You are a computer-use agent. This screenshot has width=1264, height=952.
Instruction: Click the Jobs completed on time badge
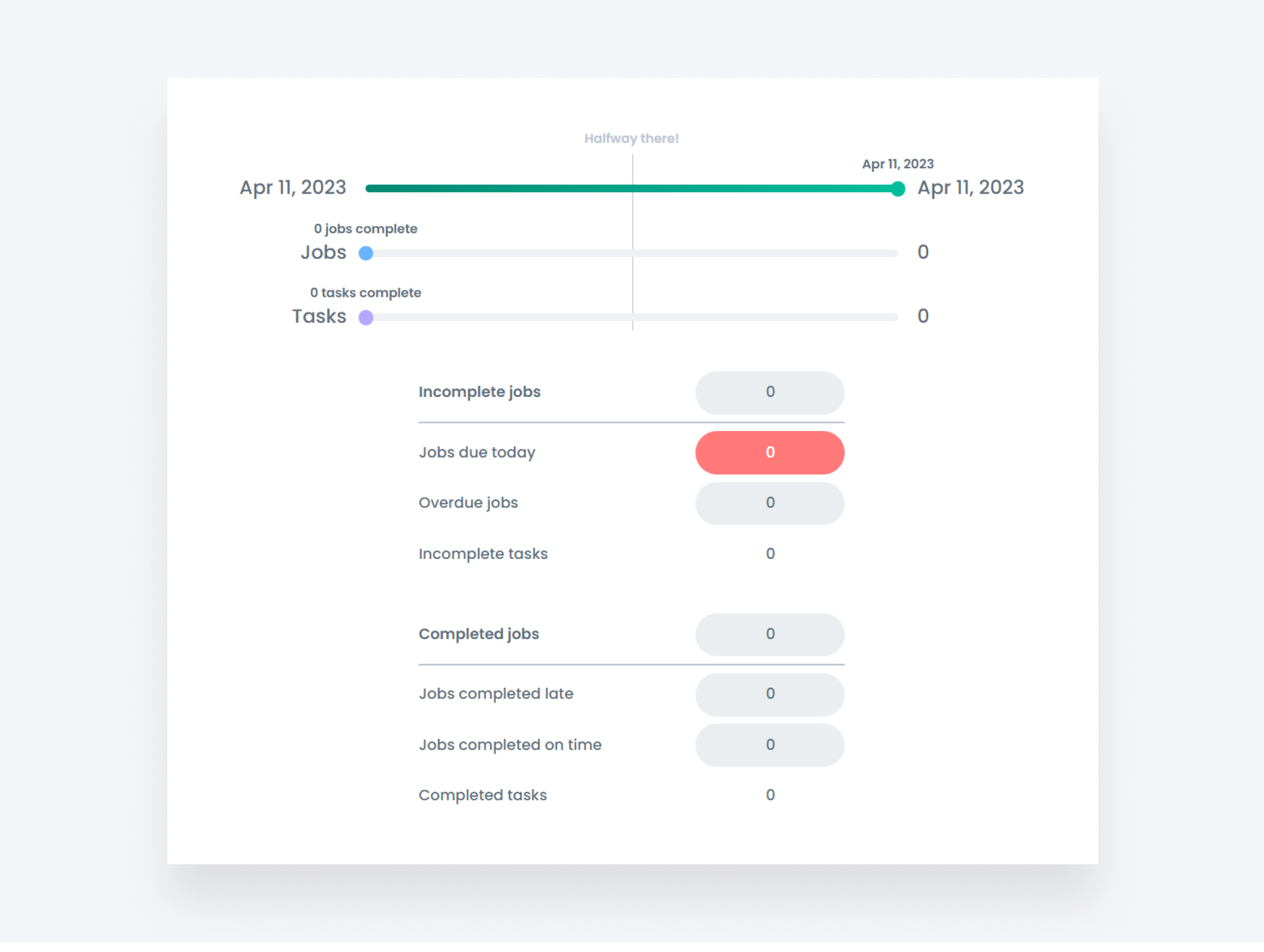tap(770, 745)
